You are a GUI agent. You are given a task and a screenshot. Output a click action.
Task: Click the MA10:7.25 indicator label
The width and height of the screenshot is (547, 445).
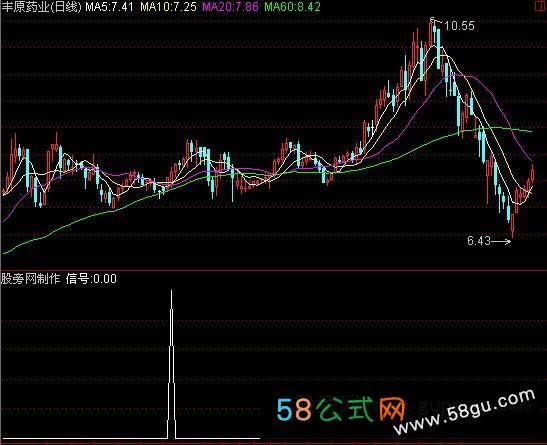click(168, 7)
